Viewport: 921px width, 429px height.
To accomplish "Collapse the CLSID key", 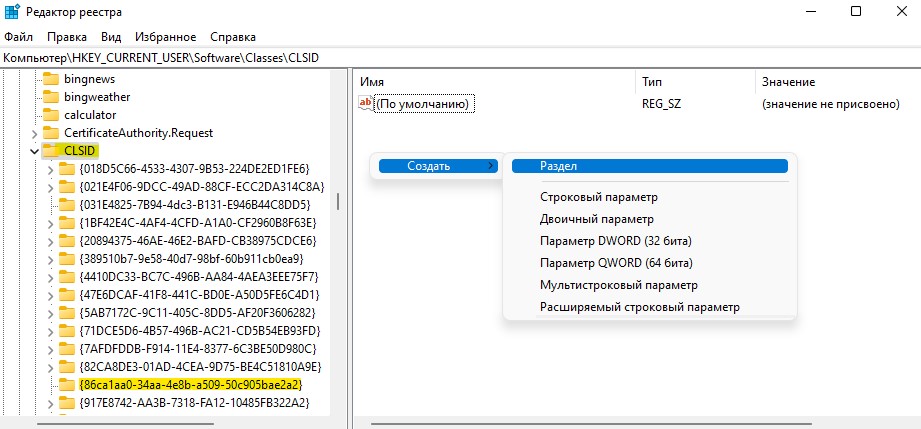I will pos(35,151).
